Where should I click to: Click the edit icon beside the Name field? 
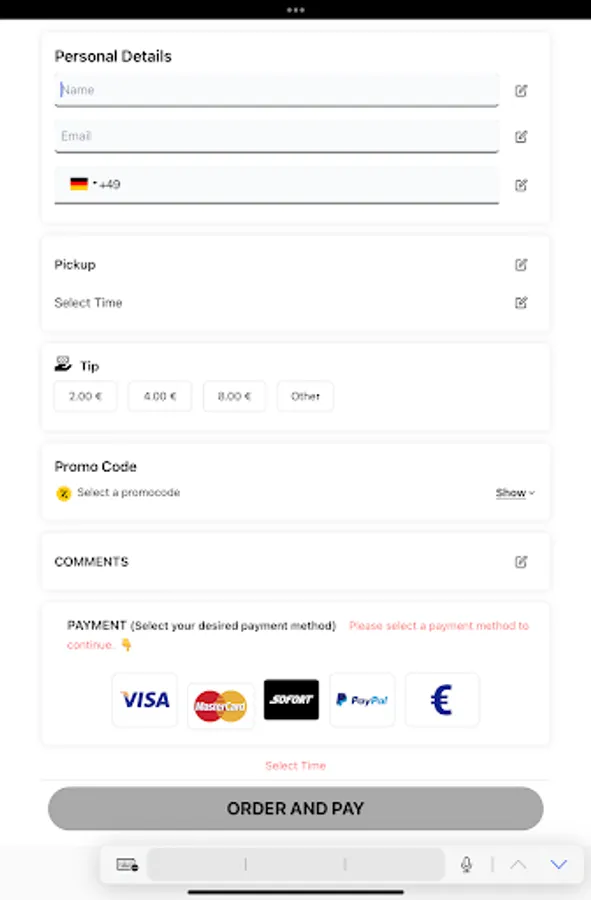pyautogui.click(x=521, y=90)
